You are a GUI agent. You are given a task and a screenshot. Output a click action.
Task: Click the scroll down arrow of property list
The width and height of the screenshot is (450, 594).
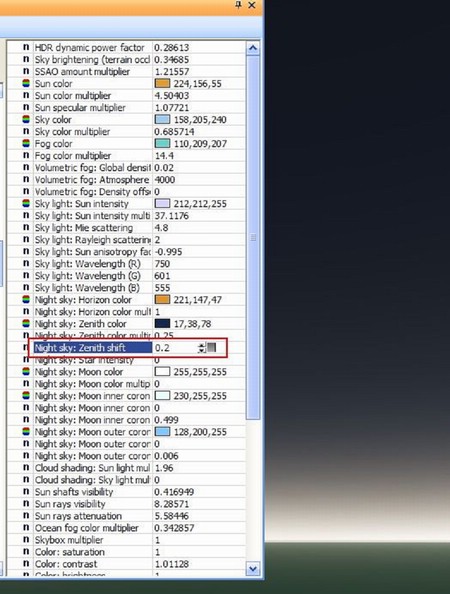tap(253, 569)
